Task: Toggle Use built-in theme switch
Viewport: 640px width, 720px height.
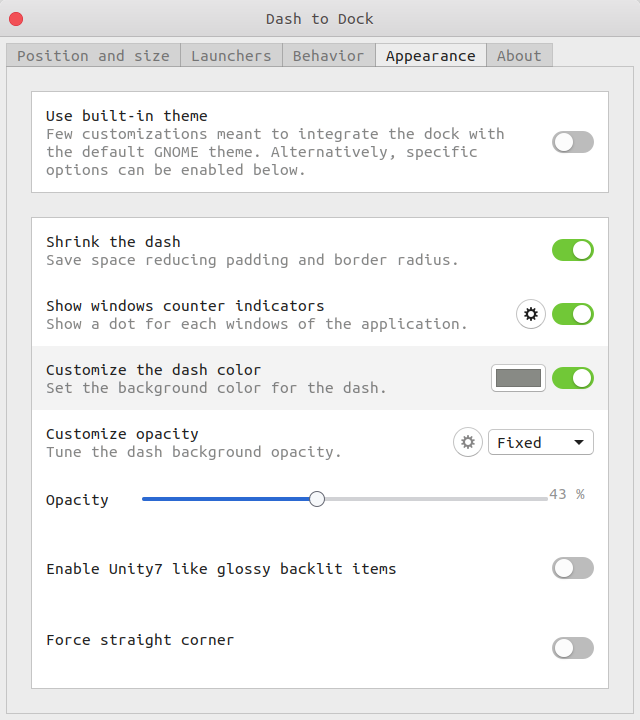Action: pyautogui.click(x=573, y=142)
